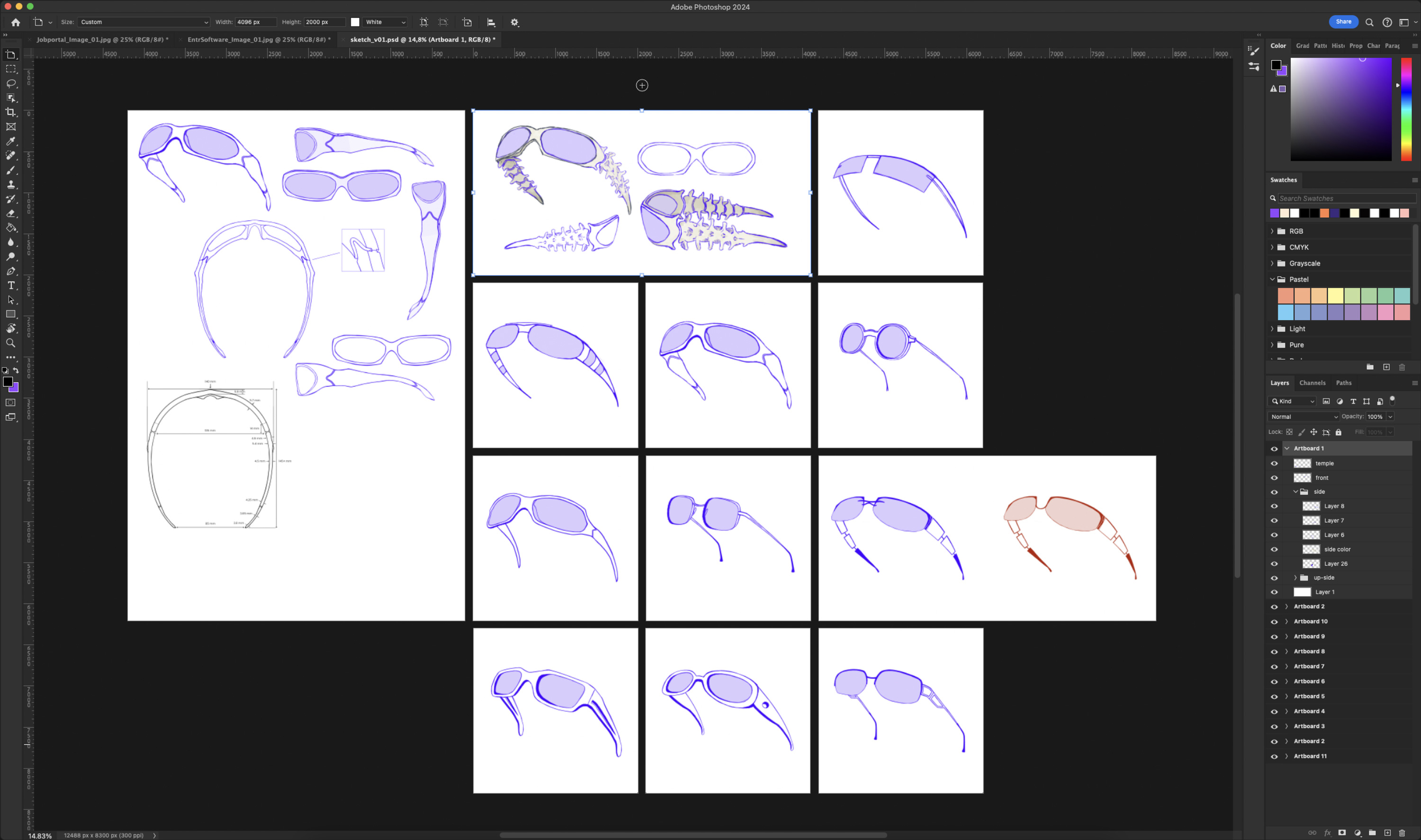This screenshot has height=840, width=1421.
Task: Select the Lasso tool
Action: click(x=11, y=84)
